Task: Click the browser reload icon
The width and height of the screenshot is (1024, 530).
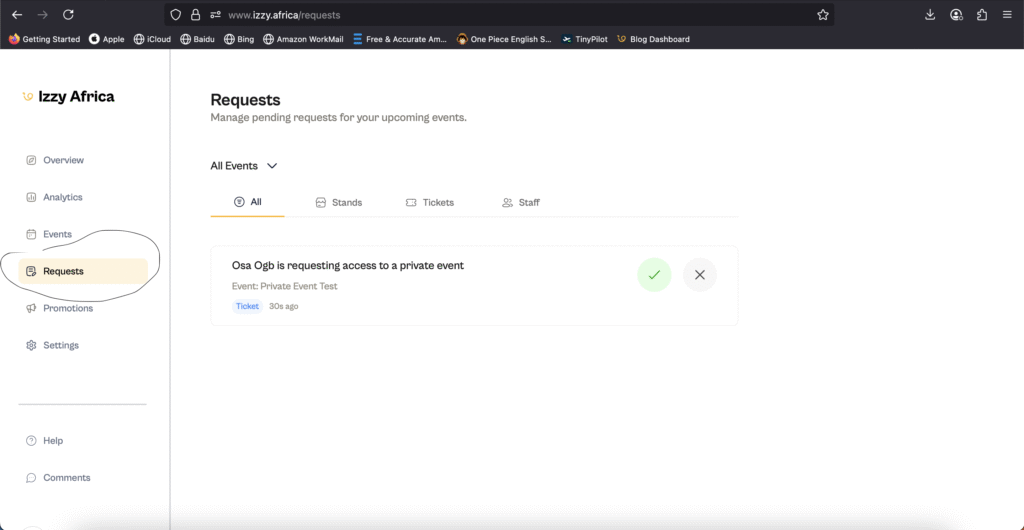Action: tap(68, 15)
